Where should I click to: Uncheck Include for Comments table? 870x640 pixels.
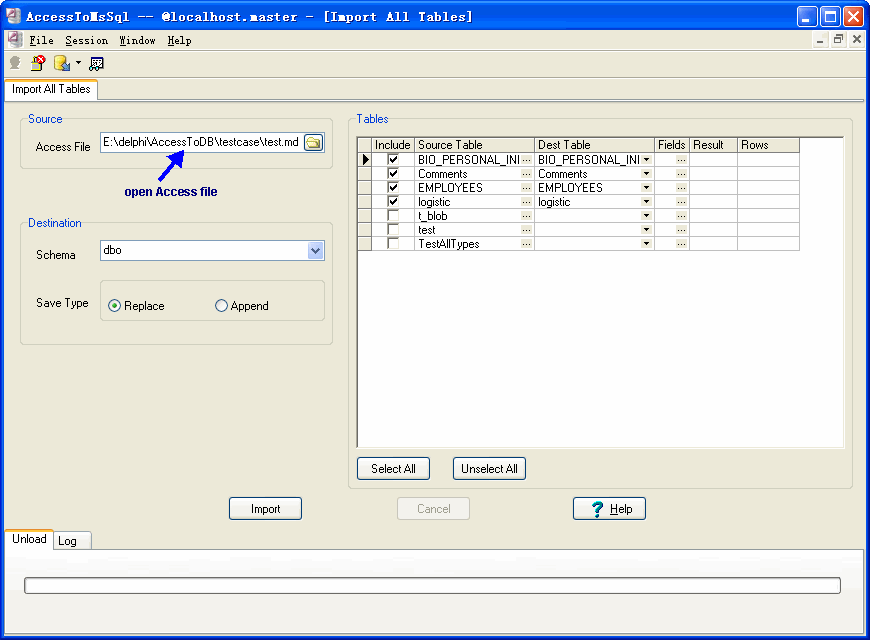coord(393,173)
